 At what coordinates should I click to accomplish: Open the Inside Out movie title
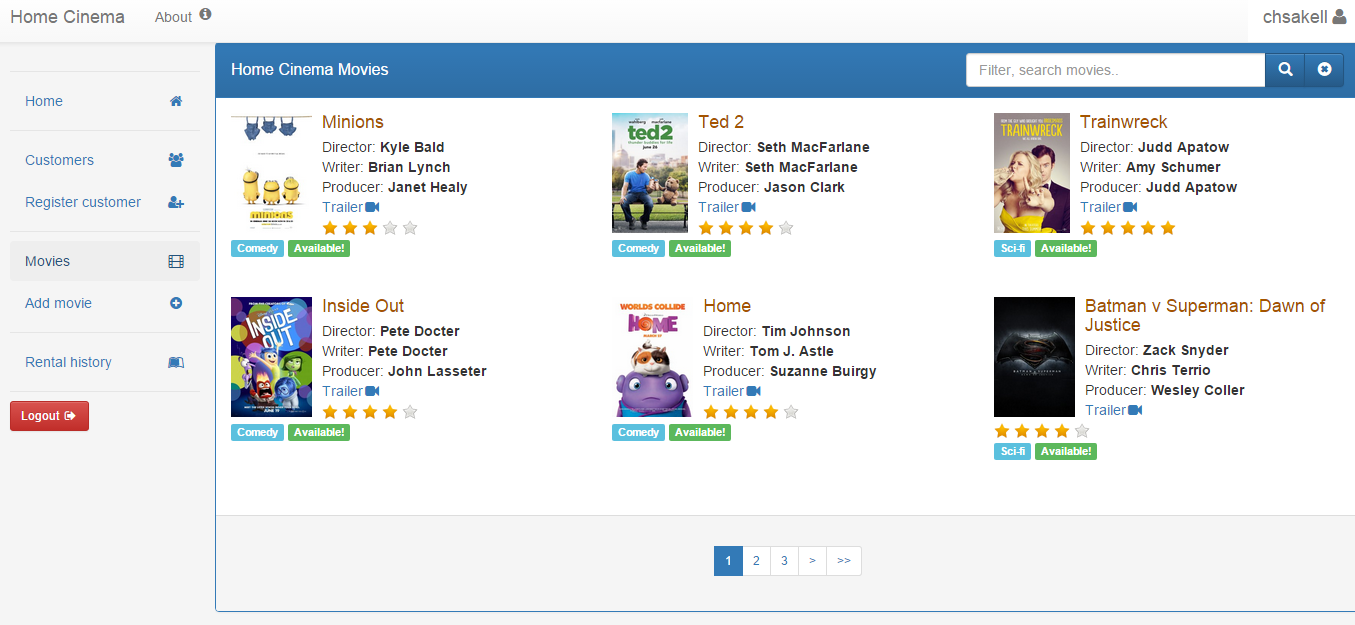pos(362,306)
